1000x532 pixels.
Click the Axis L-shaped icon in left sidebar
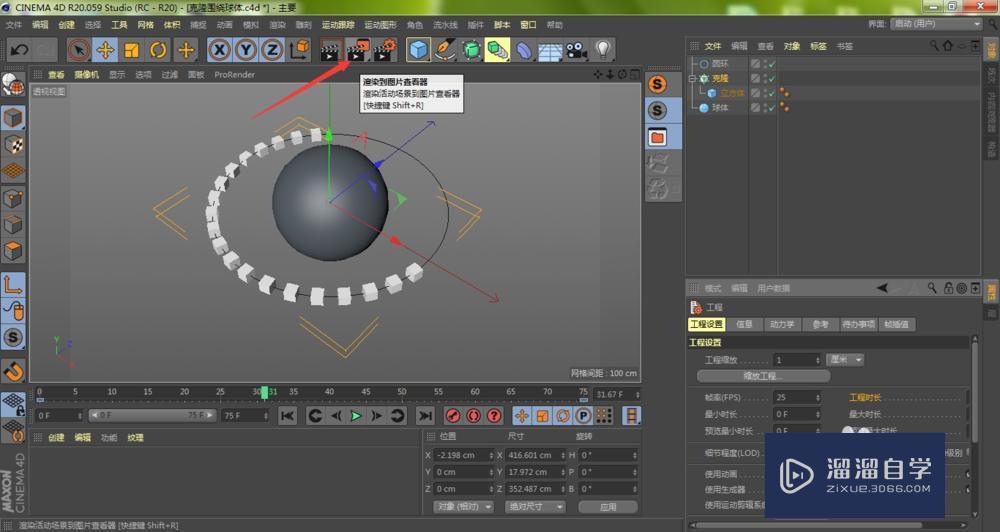point(13,284)
